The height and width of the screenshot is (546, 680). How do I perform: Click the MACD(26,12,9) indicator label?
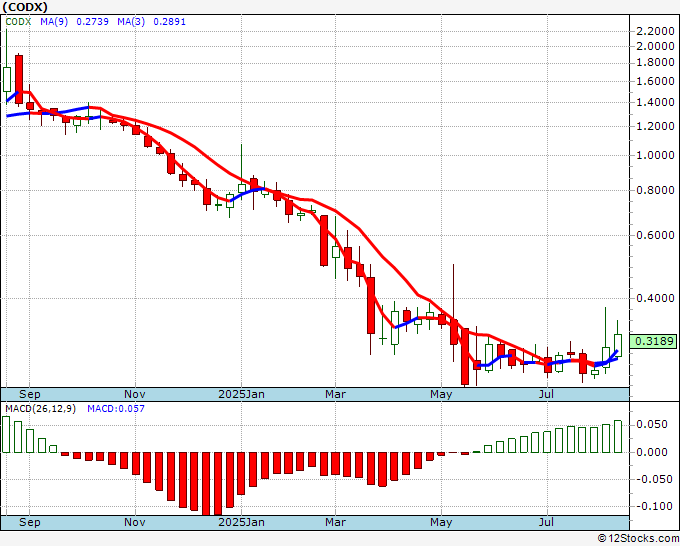click(x=40, y=409)
